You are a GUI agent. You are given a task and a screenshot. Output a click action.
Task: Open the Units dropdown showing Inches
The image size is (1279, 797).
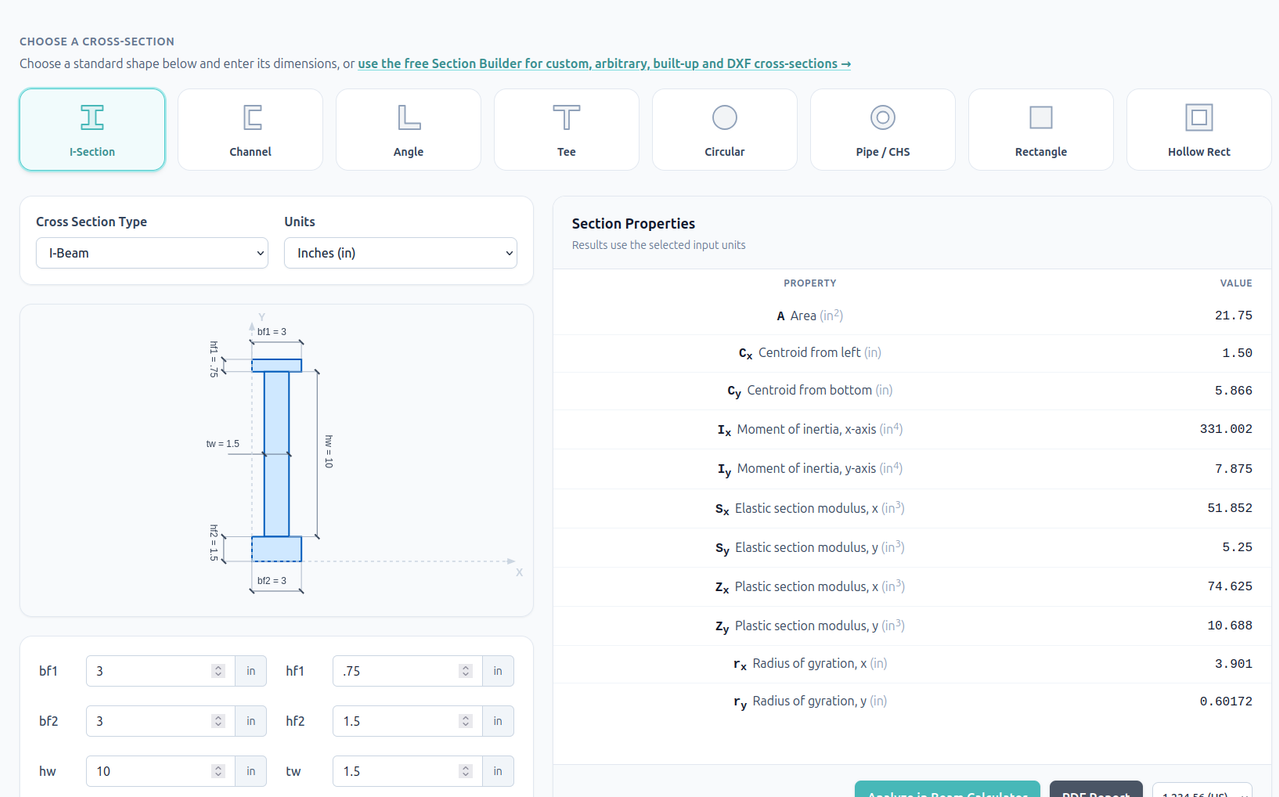coord(400,253)
